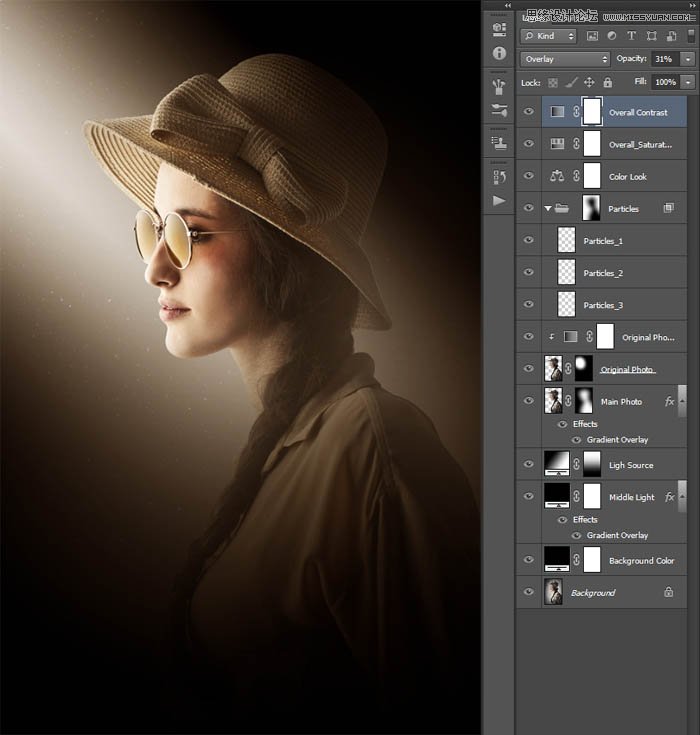Viewport: 700px width, 735px height.
Task: Toggle visibility of the Background layer
Action: 529,593
